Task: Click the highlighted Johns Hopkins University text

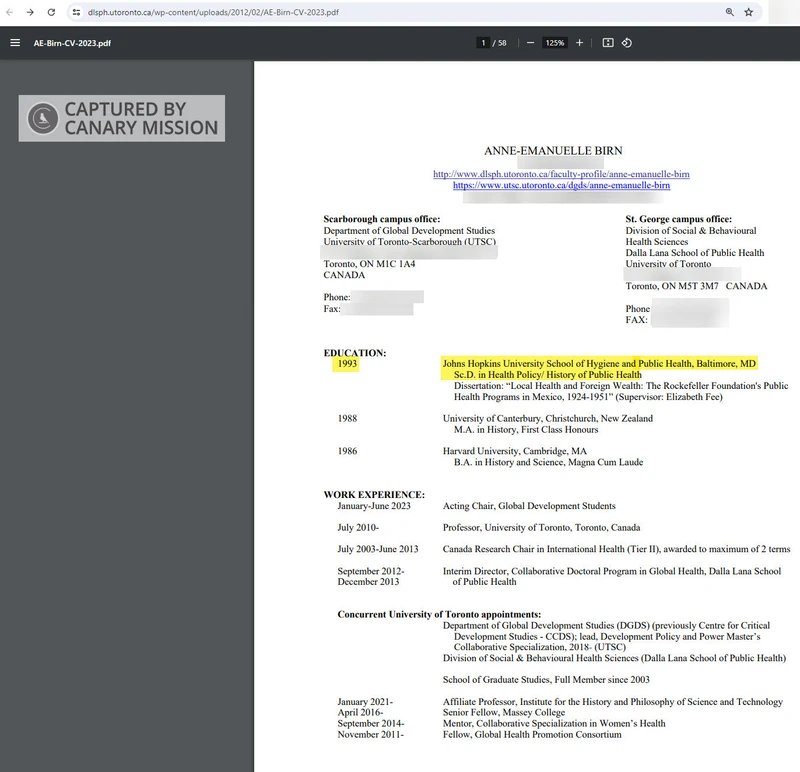Action: [599, 363]
